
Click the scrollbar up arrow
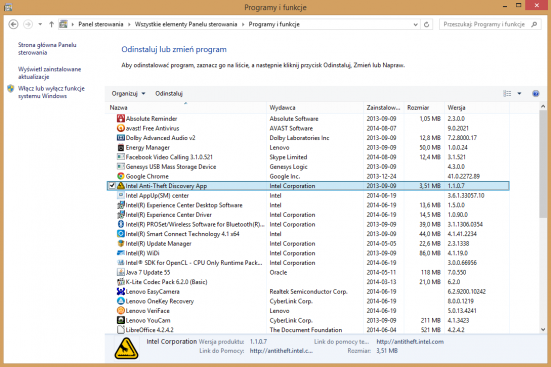[x=543, y=107]
